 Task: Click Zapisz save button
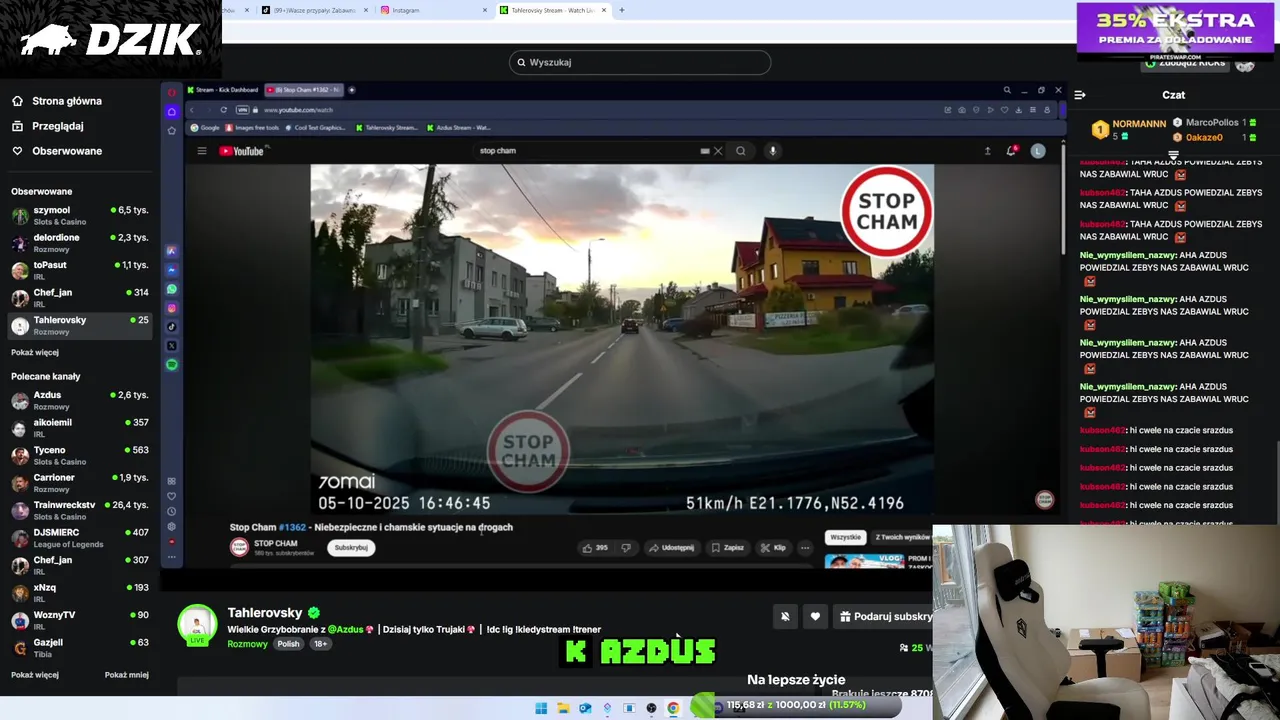[x=727, y=548]
